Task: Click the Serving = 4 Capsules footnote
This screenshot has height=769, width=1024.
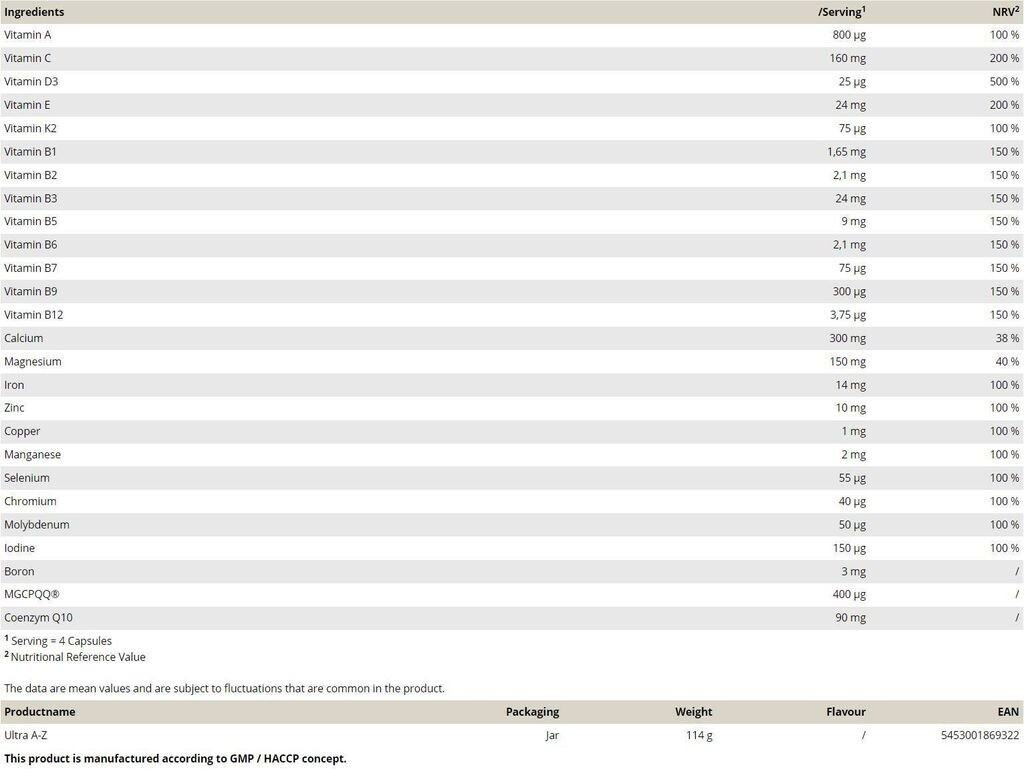Action: click(61, 641)
